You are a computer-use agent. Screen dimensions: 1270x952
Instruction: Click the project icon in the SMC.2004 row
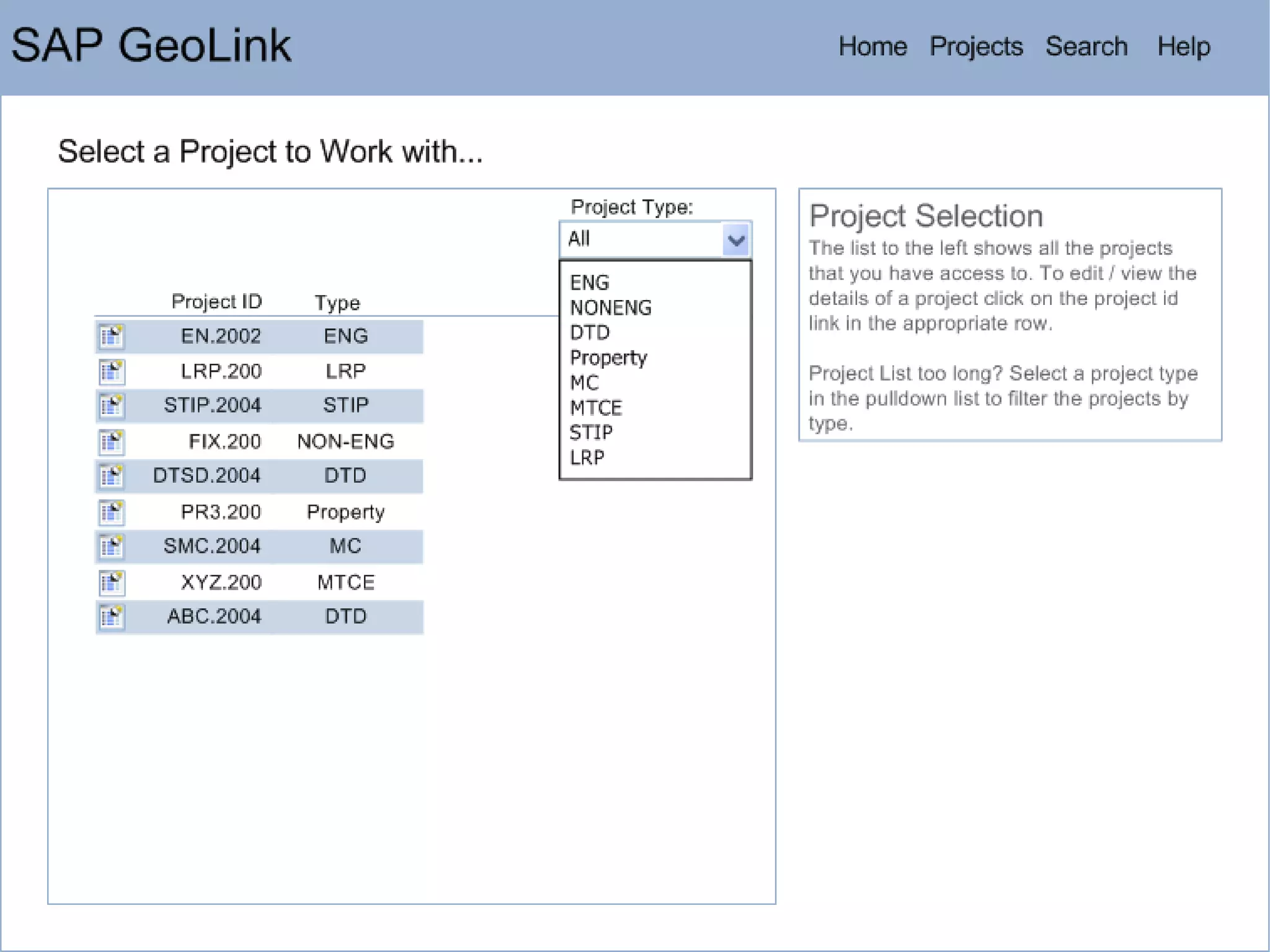pyautogui.click(x=112, y=546)
